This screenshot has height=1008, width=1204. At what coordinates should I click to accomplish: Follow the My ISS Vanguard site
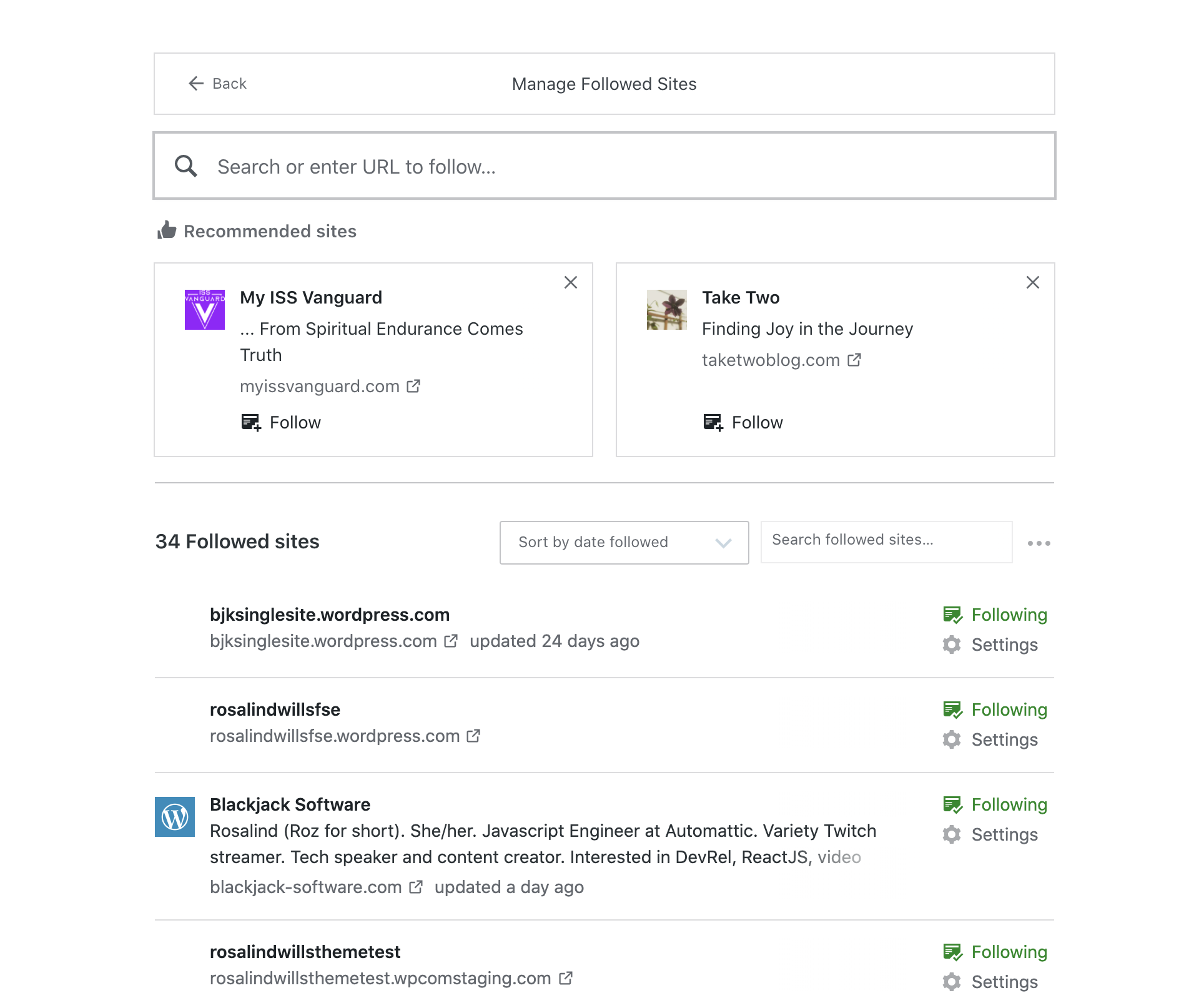[281, 423]
